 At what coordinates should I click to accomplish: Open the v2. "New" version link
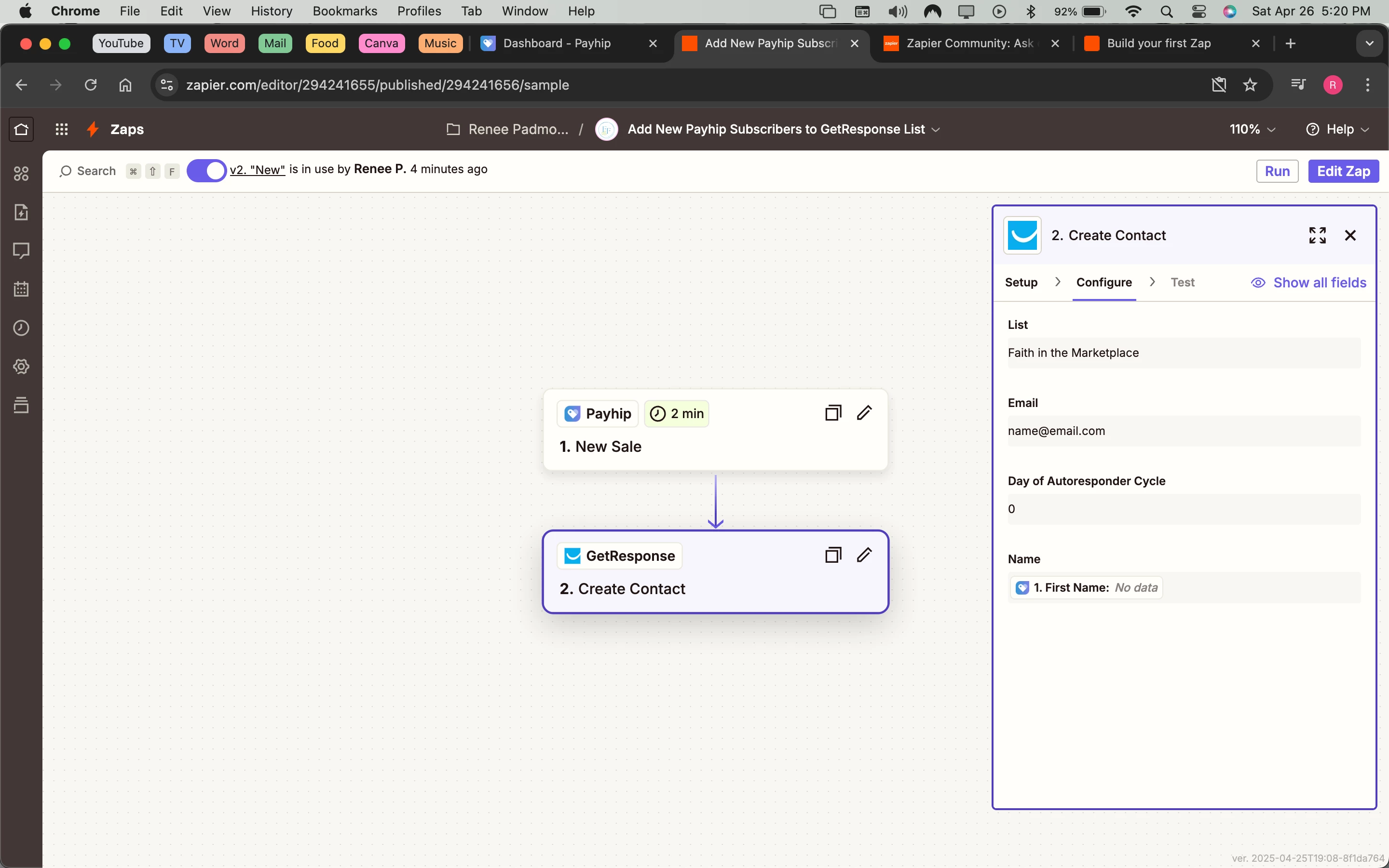(257, 169)
